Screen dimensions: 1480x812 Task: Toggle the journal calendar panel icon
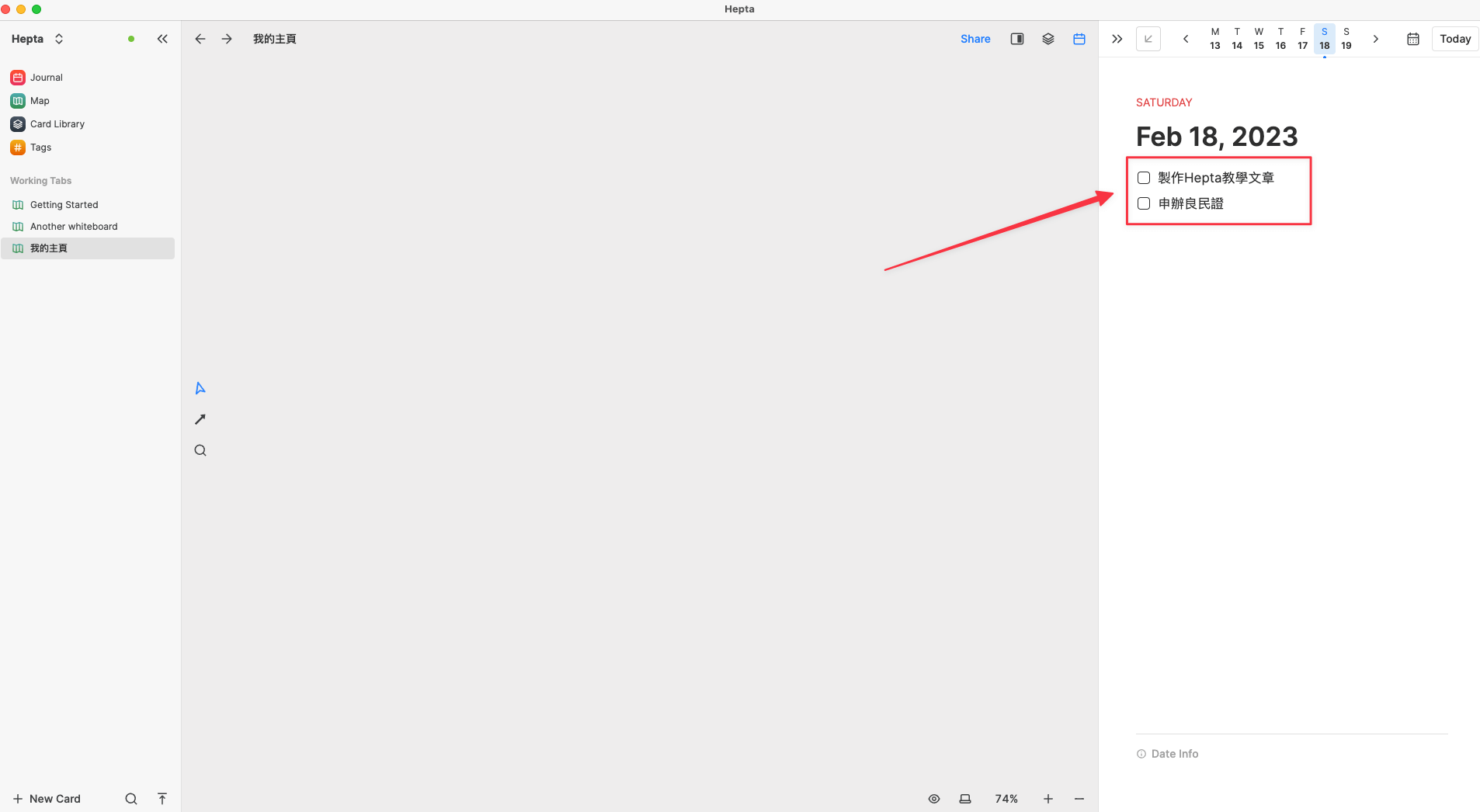point(1079,39)
